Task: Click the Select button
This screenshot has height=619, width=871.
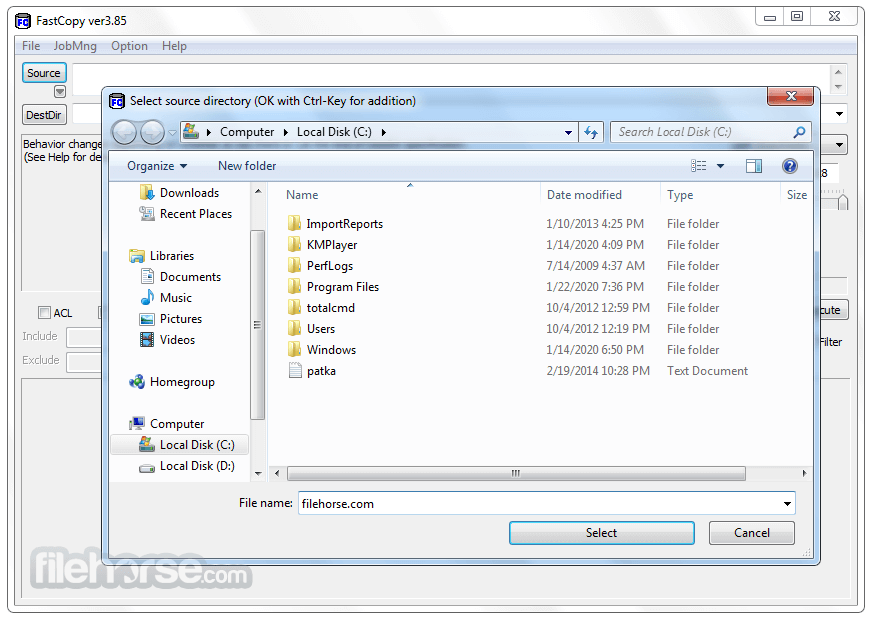Action: [x=601, y=532]
